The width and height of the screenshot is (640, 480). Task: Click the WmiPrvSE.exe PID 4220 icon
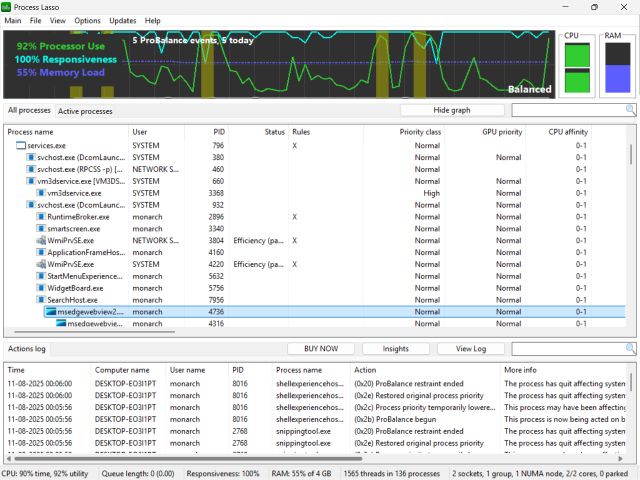point(41,264)
